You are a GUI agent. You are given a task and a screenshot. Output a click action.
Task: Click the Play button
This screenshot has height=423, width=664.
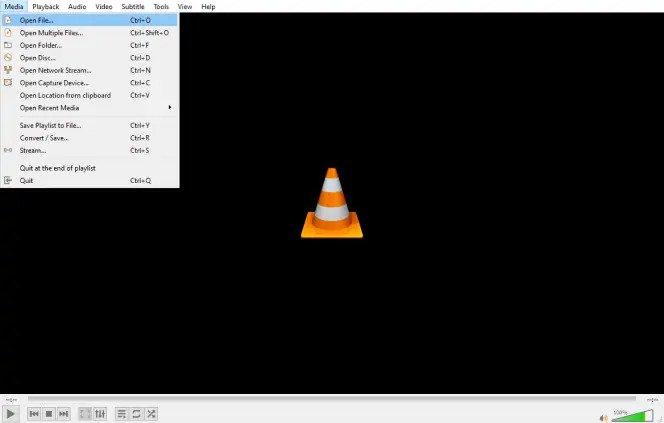pos(11,414)
